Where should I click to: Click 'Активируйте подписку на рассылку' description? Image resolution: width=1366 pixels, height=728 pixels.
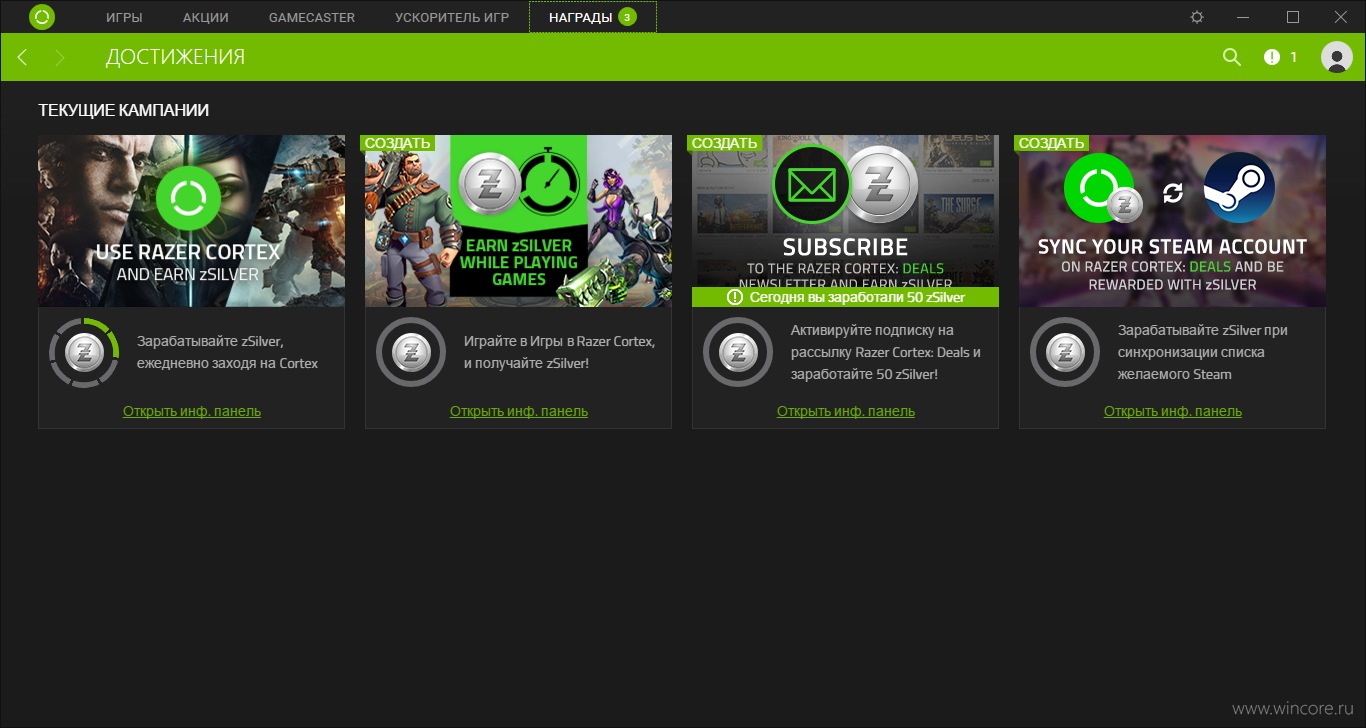point(886,352)
